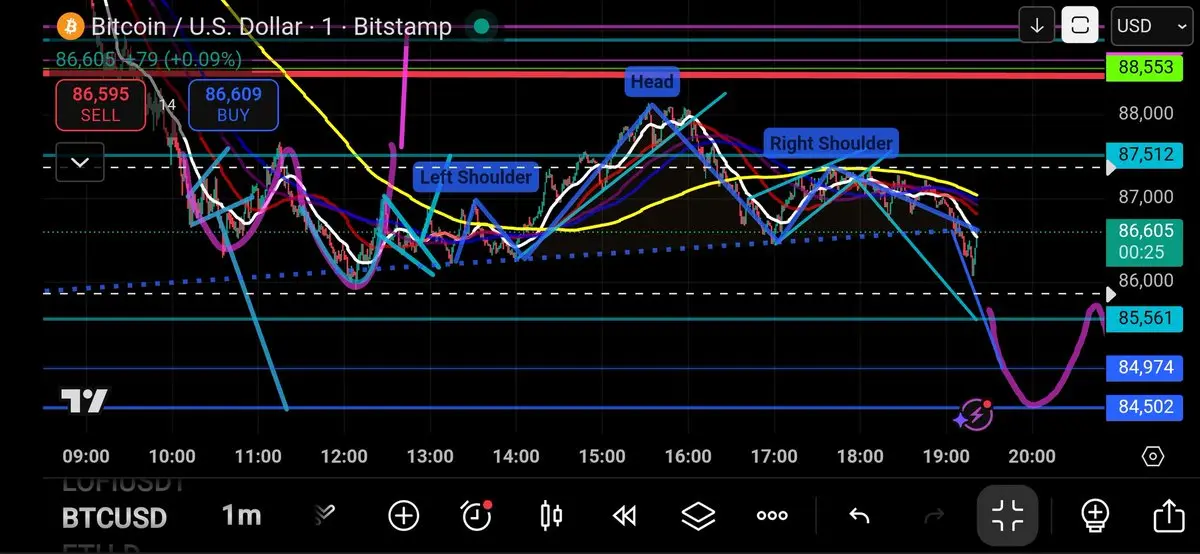This screenshot has width=1200, height=554.
Task: Click the down-arrow button beside USD
Action: [1037, 26]
